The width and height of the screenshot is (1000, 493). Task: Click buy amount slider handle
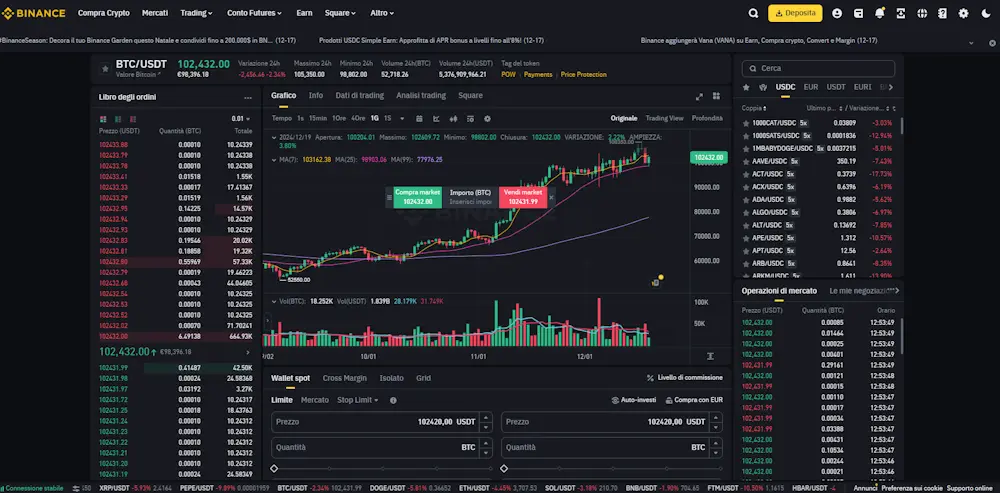[274, 469]
